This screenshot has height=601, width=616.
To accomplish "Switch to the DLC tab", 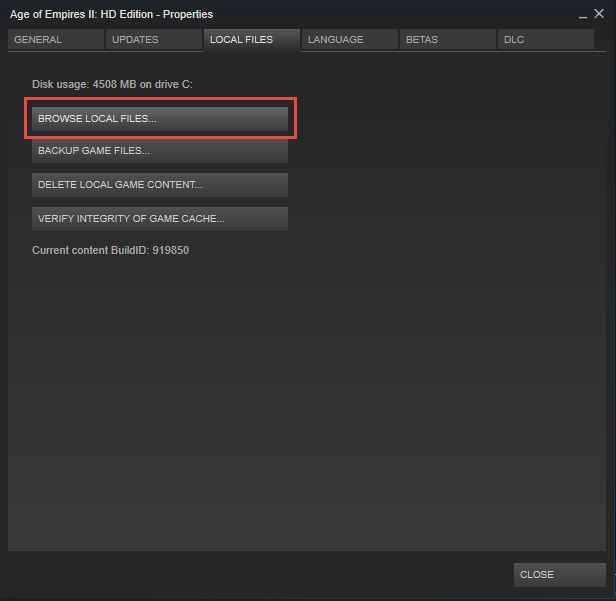I will point(546,40).
